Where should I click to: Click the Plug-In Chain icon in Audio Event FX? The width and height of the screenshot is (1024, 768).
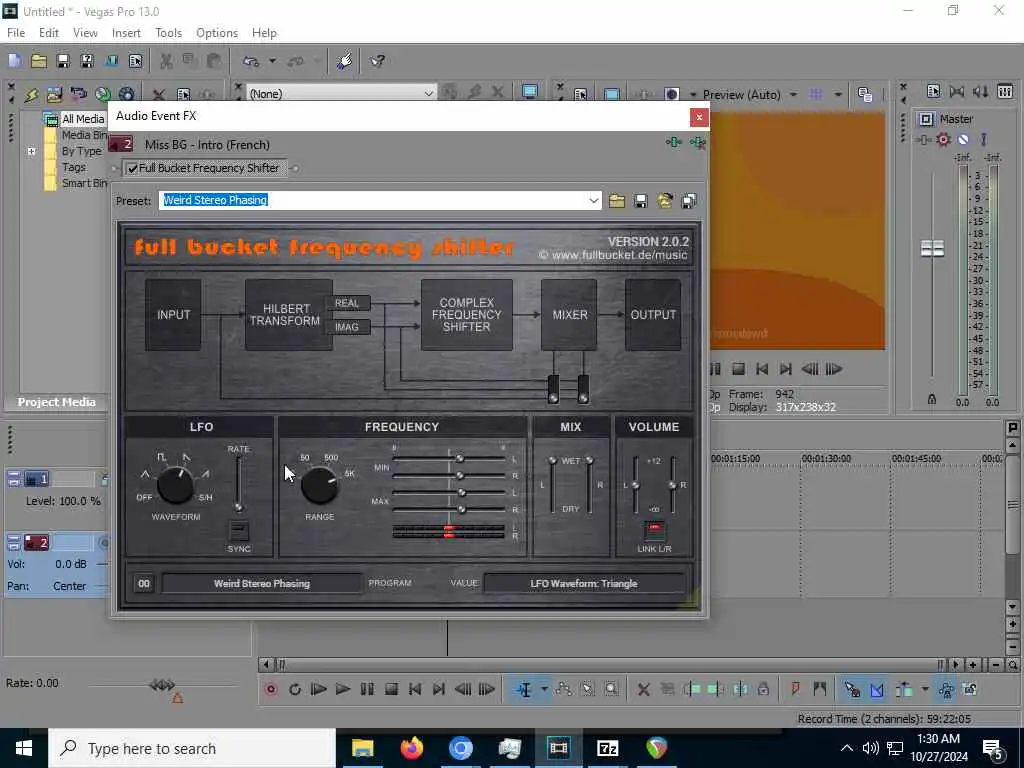tap(673, 142)
